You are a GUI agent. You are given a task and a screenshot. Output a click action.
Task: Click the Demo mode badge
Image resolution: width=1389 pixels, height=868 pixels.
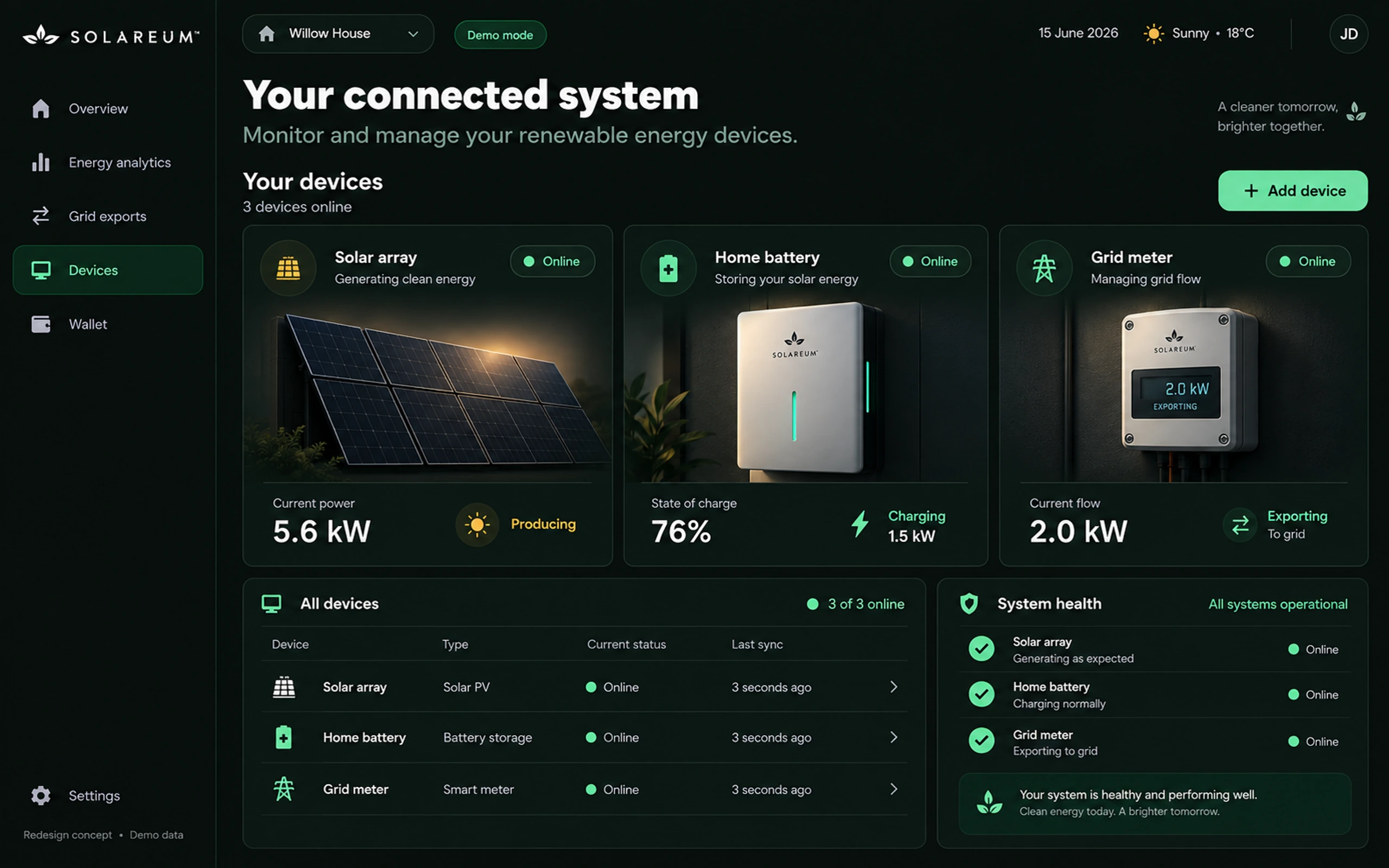(500, 35)
